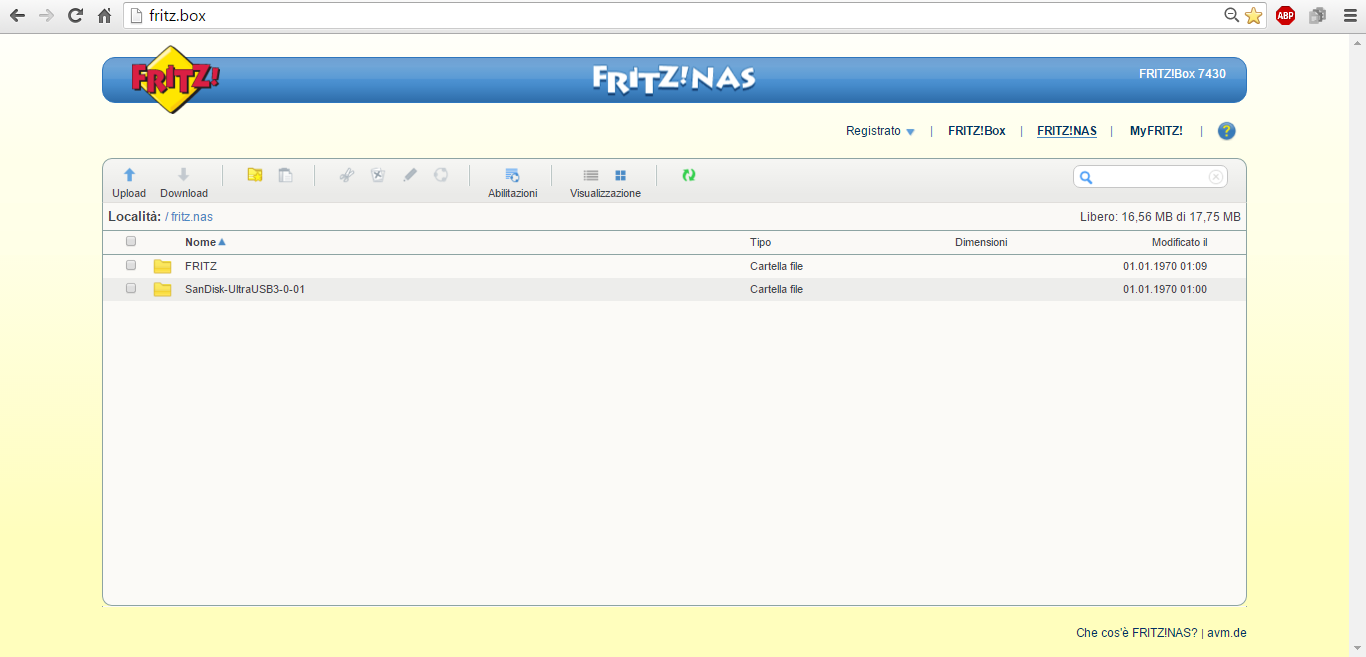Image resolution: width=1366 pixels, height=657 pixels.
Task: Click the browser zoom magnifier icon
Action: tap(1232, 15)
